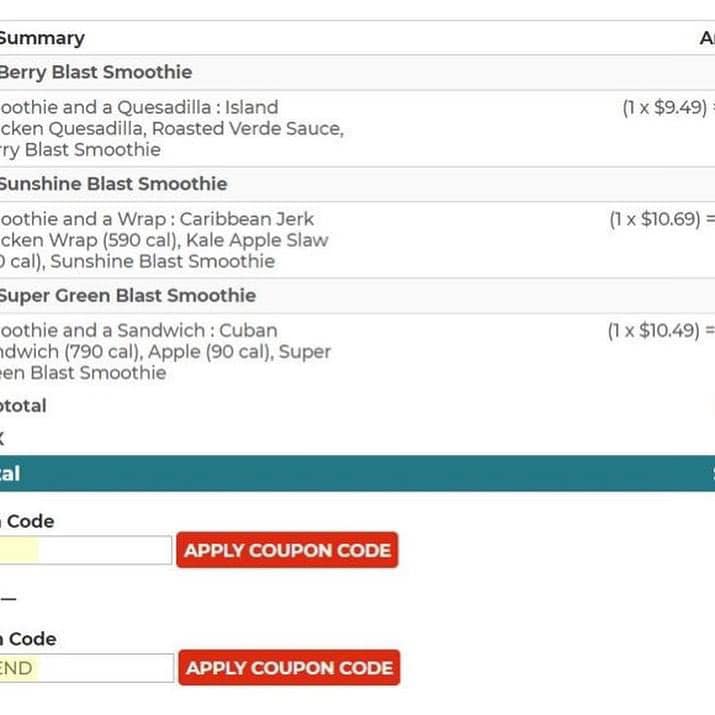The image size is (715, 715).
Task: Click the Subtotal label
Action: tap(23, 406)
